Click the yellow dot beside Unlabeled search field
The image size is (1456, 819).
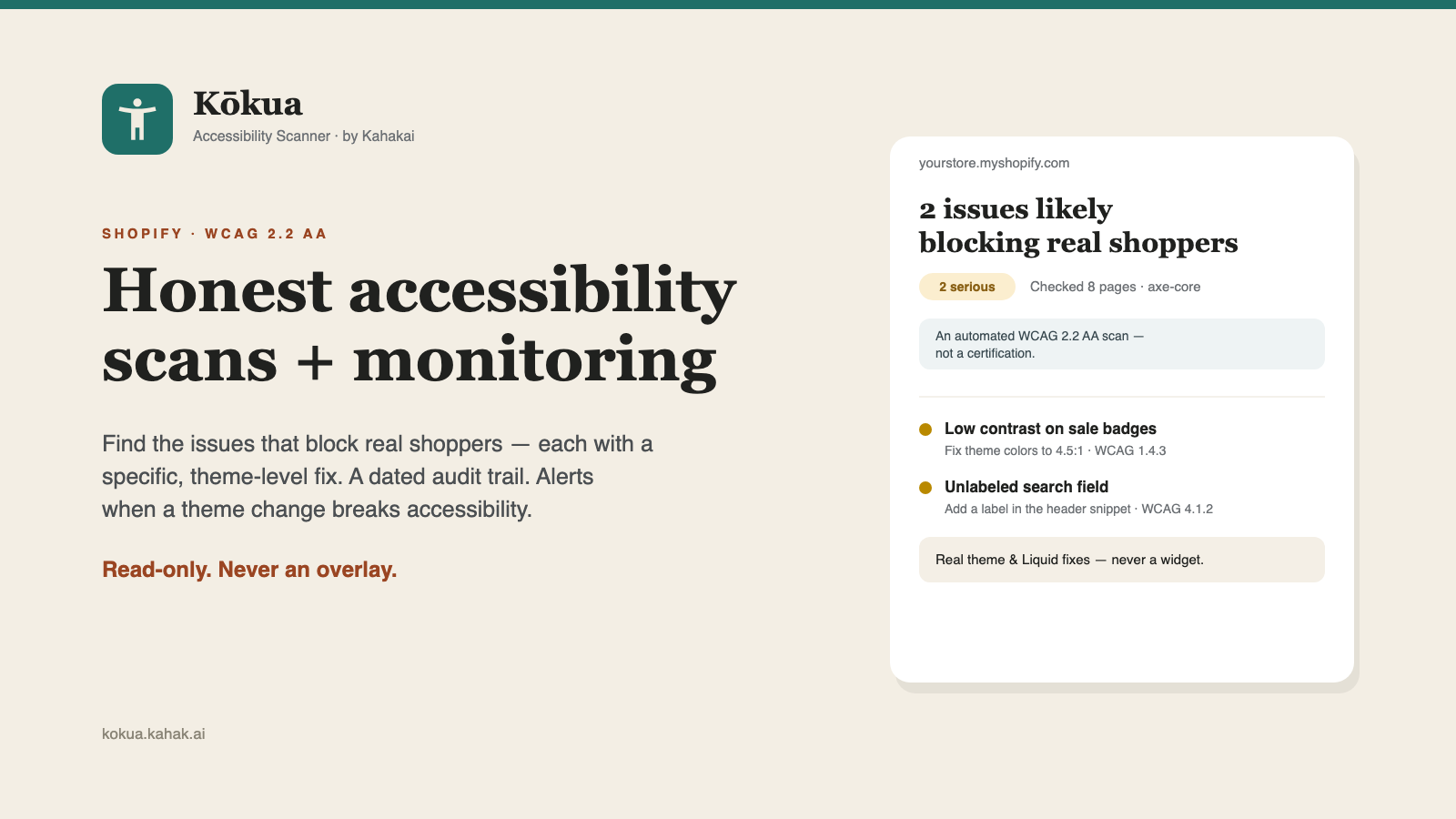pyautogui.click(x=925, y=488)
